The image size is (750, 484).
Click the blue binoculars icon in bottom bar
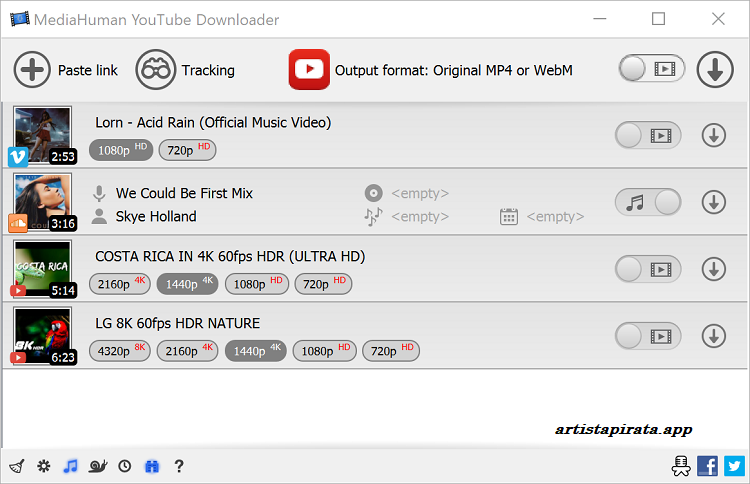152,466
